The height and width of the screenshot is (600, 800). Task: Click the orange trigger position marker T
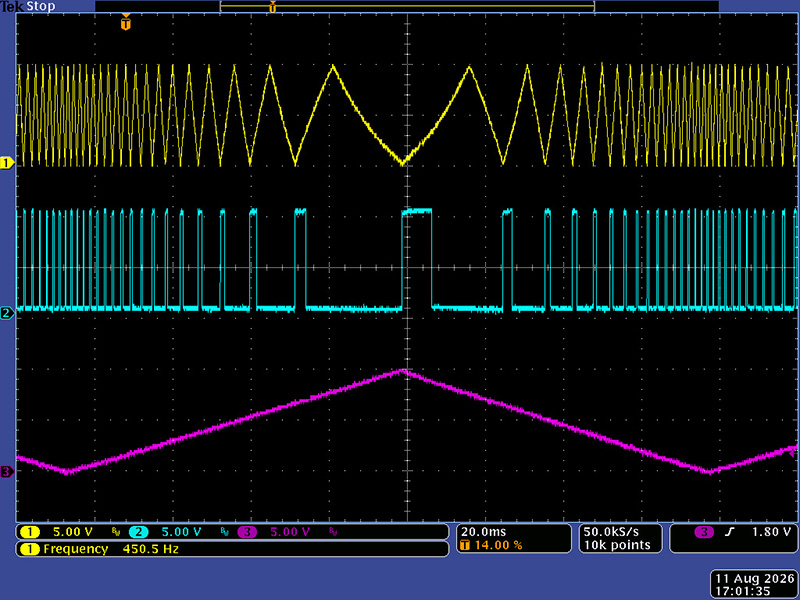(126, 23)
